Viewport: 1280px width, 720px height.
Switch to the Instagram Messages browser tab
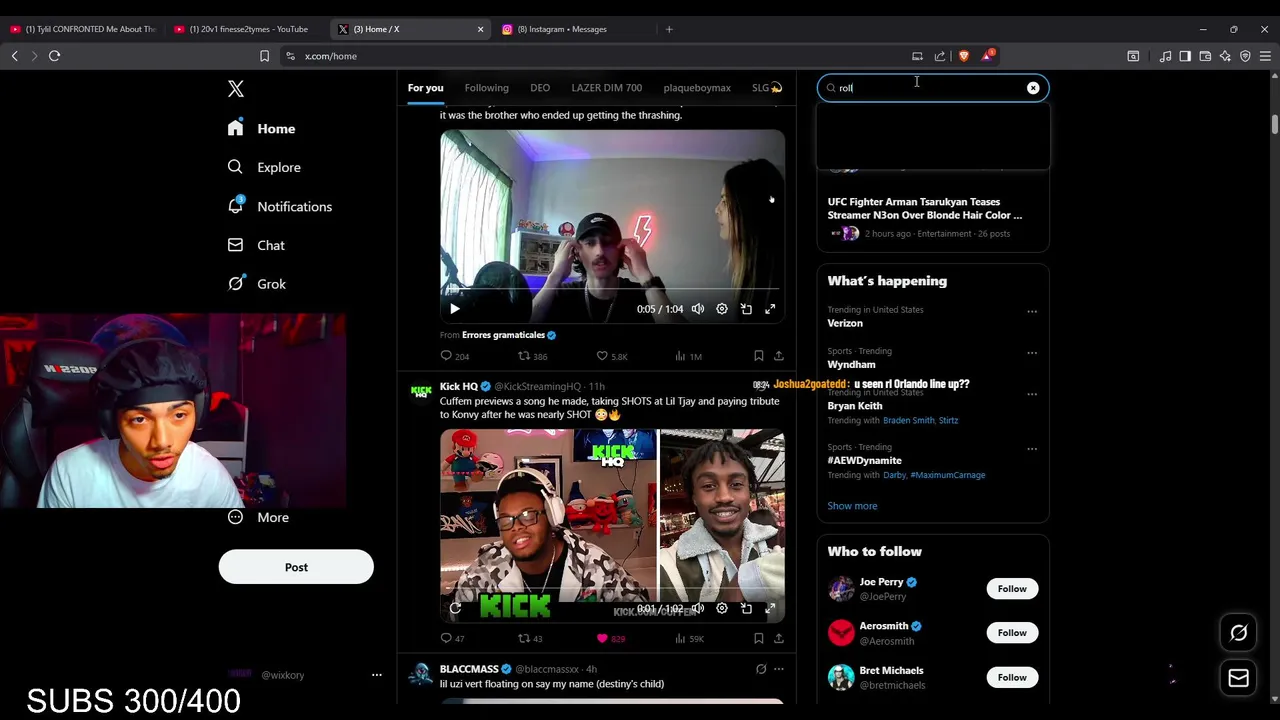570,29
